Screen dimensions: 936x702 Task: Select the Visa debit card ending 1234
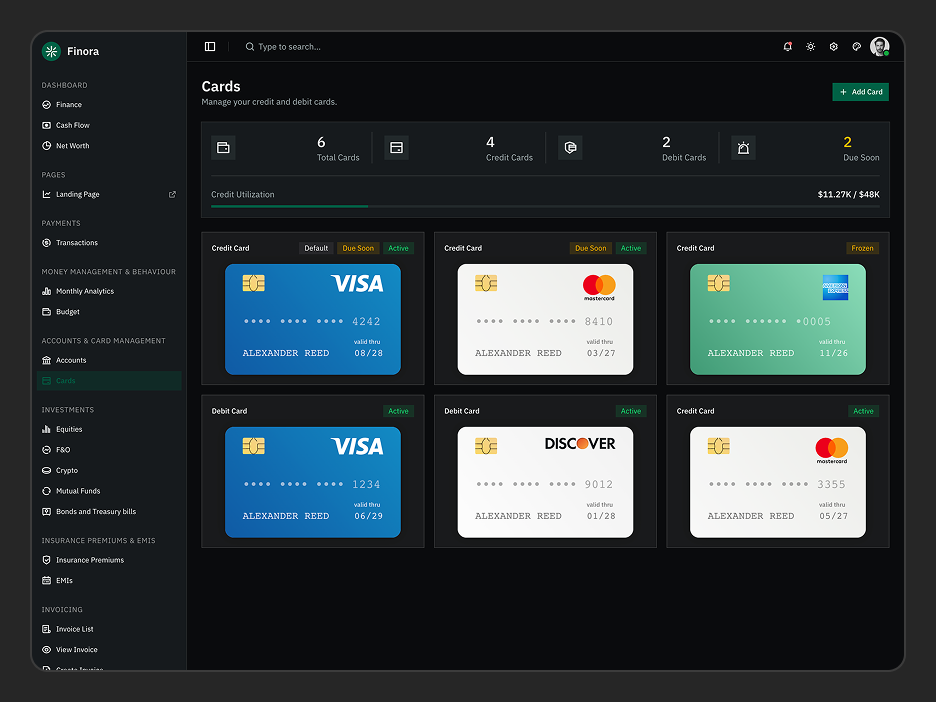pos(313,482)
